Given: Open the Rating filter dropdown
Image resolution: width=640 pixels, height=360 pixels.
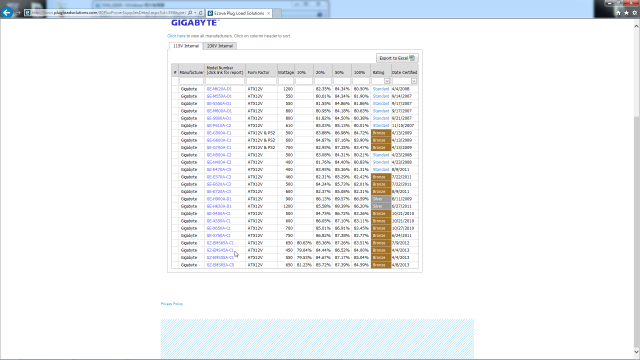Looking at the screenshot, I should [x=387, y=81].
